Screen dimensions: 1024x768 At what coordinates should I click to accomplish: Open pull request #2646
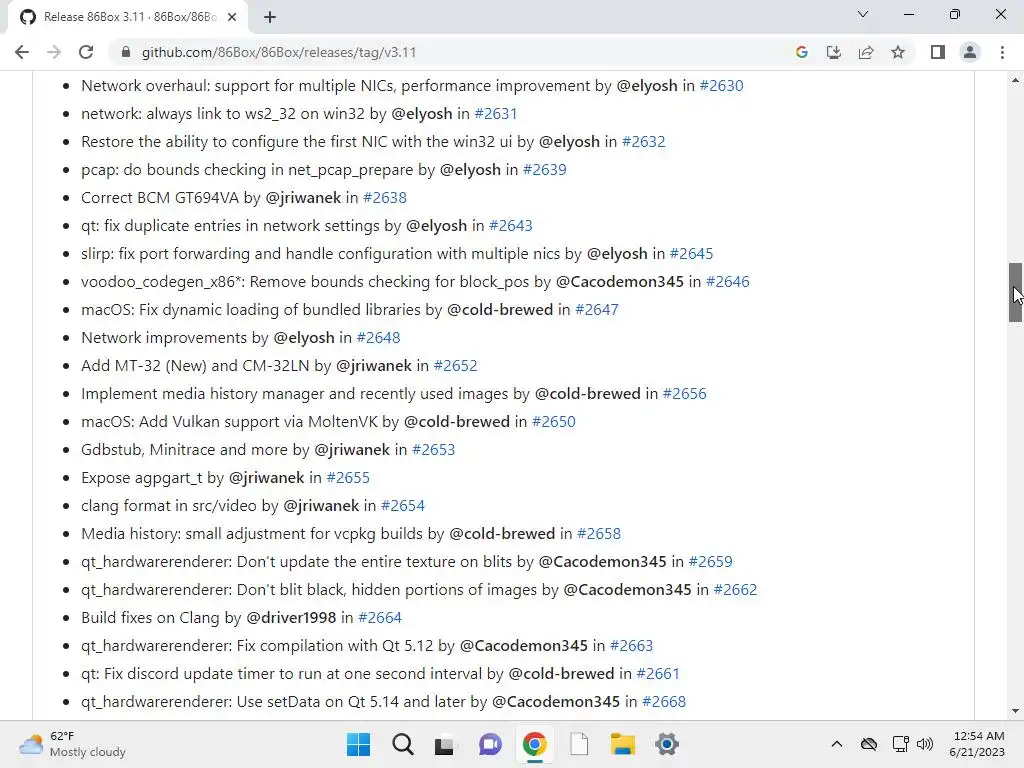(x=728, y=281)
